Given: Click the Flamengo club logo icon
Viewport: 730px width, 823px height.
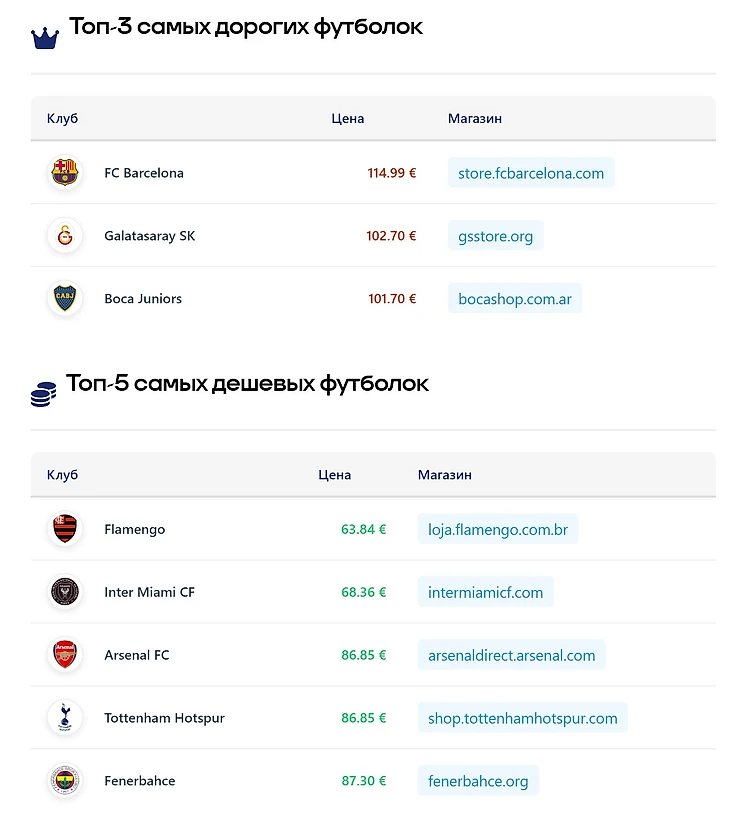Looking at the screenshot, I should click(64, 529).
